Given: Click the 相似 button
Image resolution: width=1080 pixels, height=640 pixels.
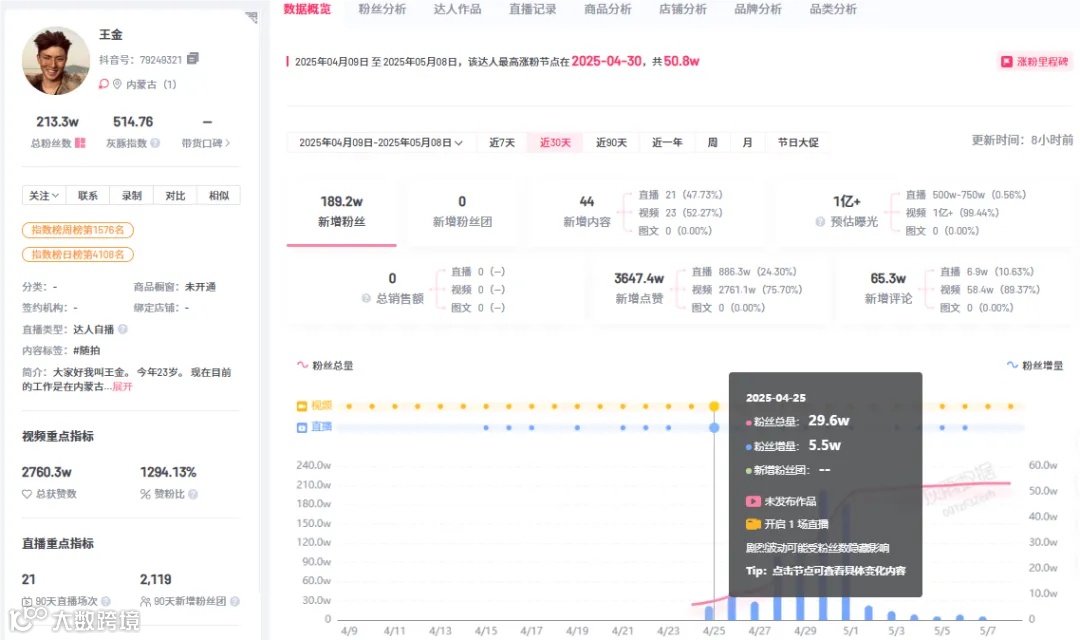Looking at the screenshot, I should click(x=218, y=196).
